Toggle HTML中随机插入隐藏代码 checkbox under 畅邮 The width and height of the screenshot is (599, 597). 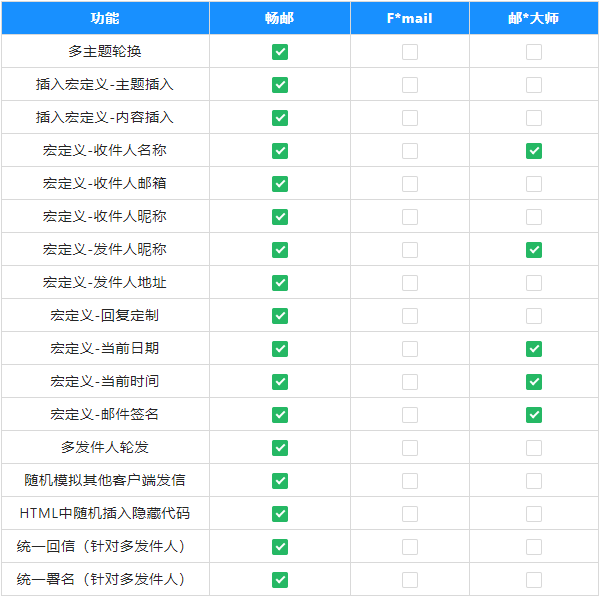tap(280, 514)
